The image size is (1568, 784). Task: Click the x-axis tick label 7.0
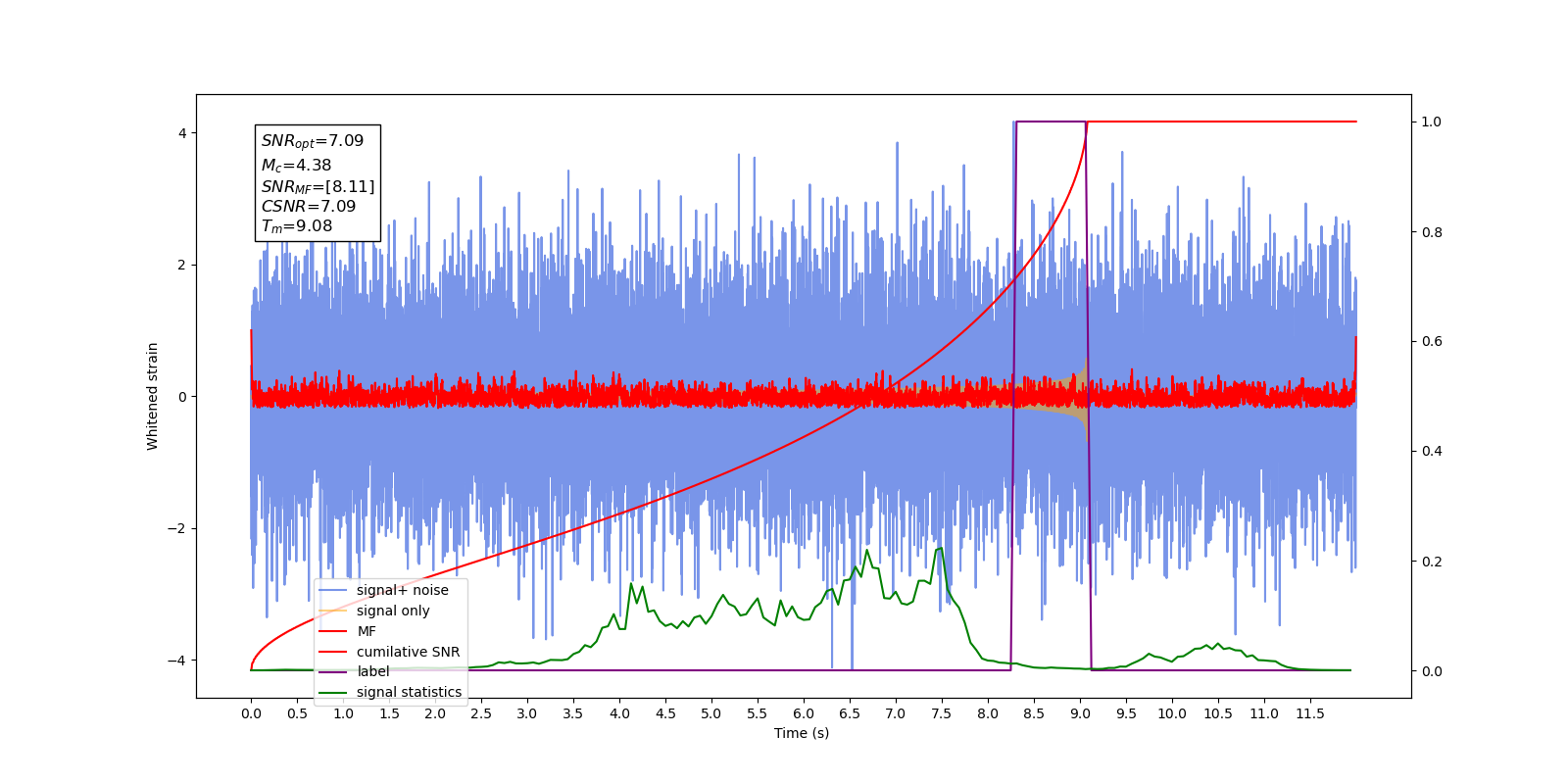(896, 713)
